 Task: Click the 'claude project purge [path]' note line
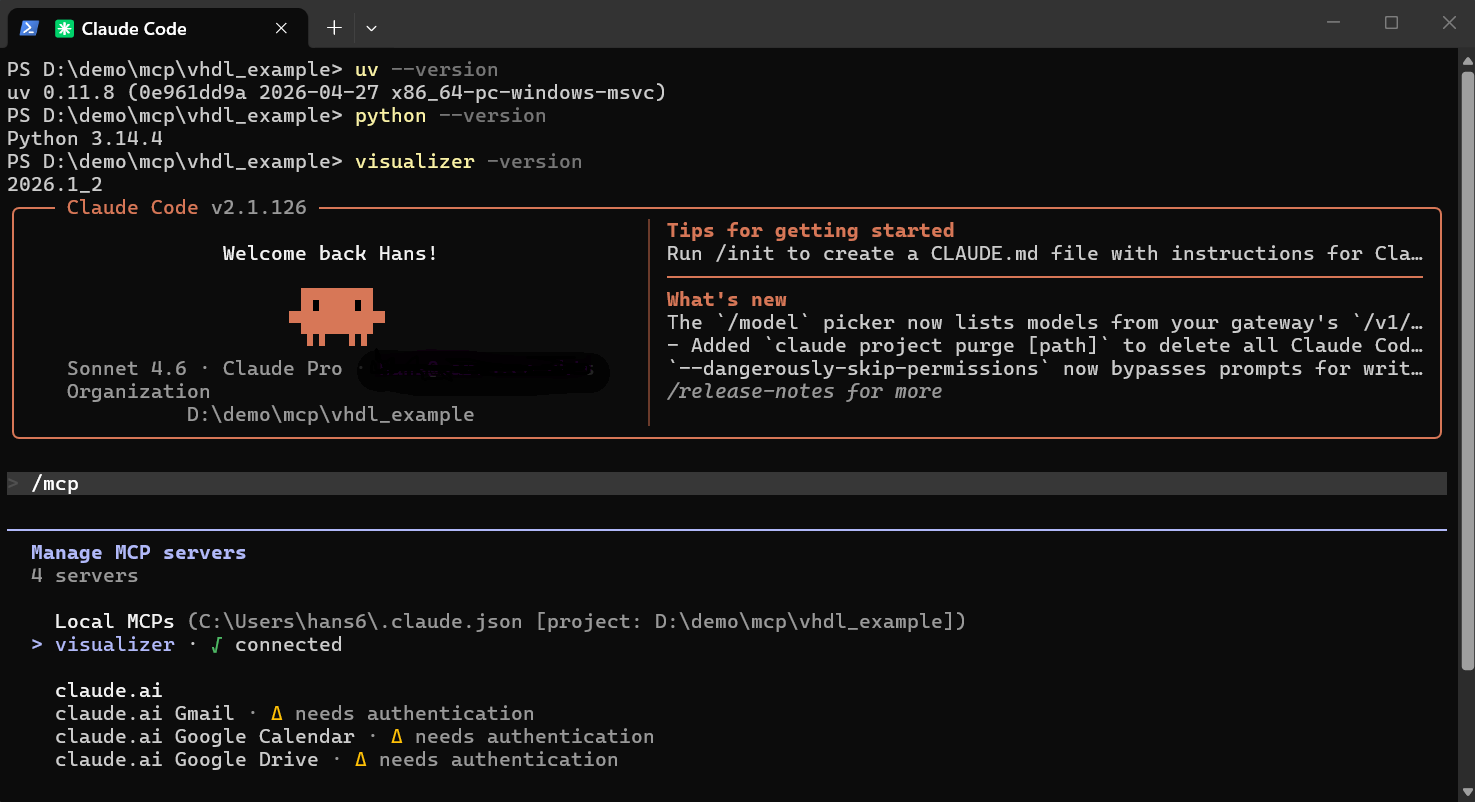pyautogui.click(x=1045, y=345)
